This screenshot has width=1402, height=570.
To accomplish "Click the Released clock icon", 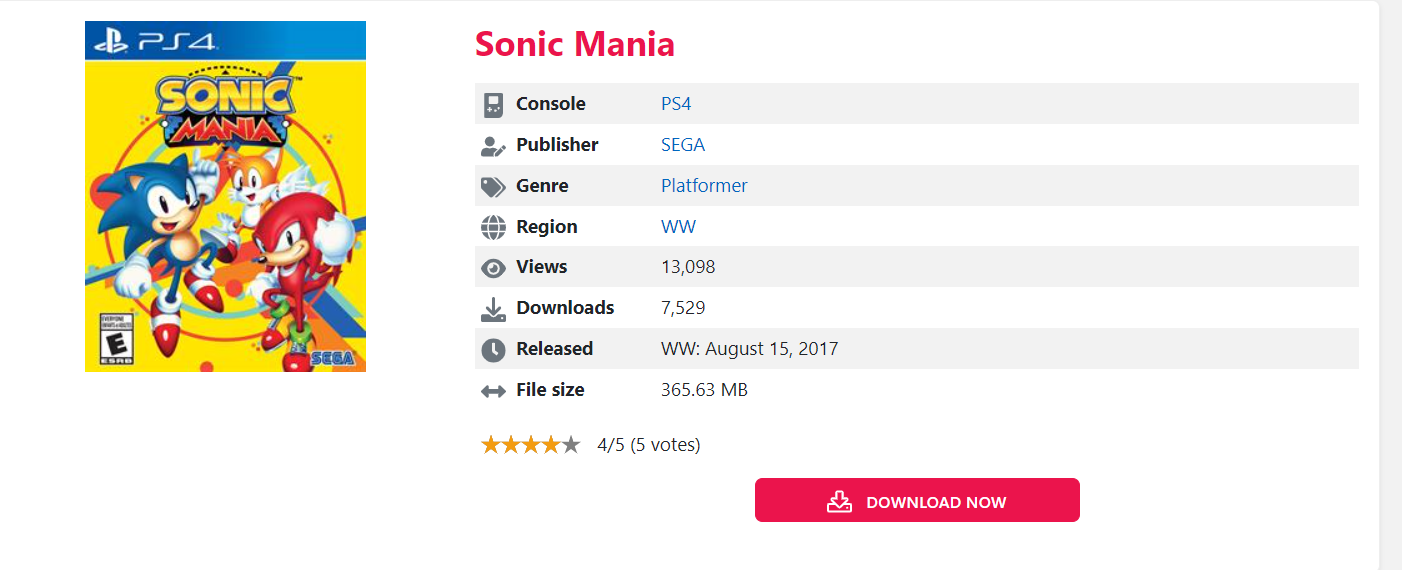I will (493, 350).
